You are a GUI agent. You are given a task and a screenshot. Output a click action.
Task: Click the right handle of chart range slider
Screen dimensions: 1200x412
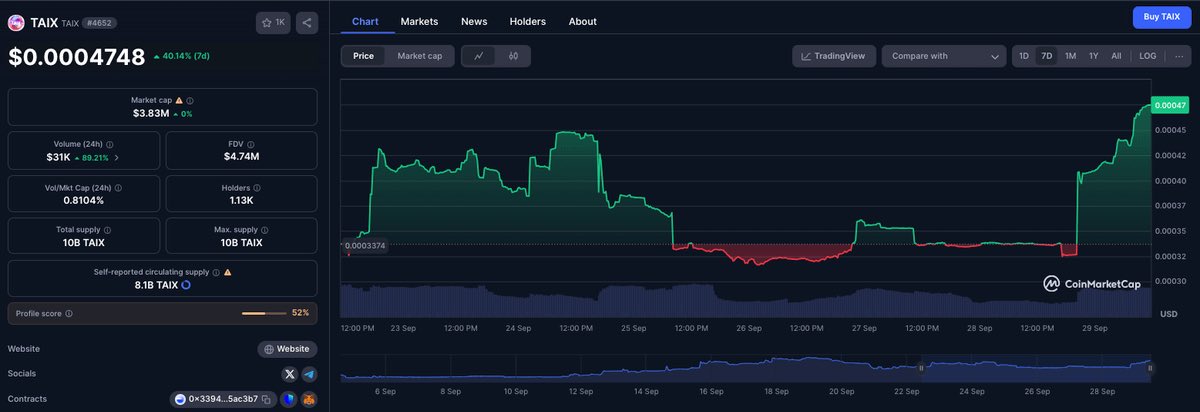(x=1150, y=368)
